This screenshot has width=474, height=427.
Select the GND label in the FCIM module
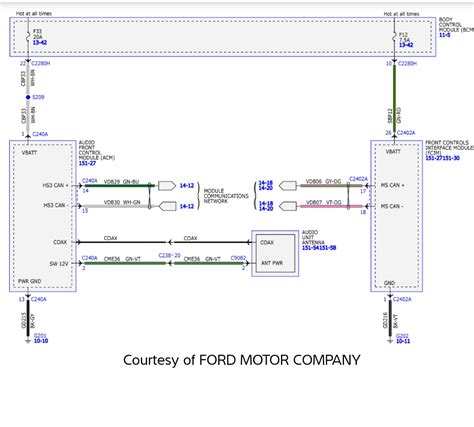tap(389, 283)
